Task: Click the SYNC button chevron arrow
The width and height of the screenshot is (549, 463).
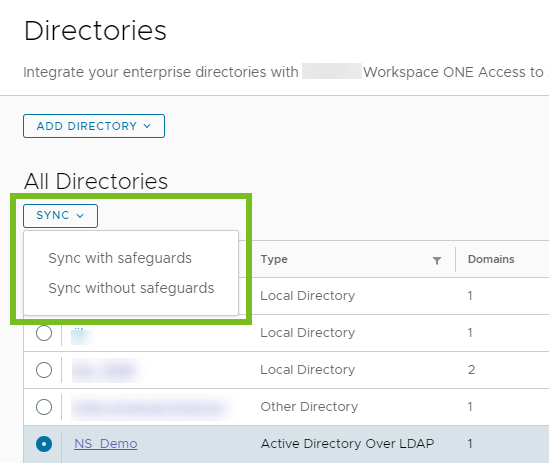Action: coord(80,216)
